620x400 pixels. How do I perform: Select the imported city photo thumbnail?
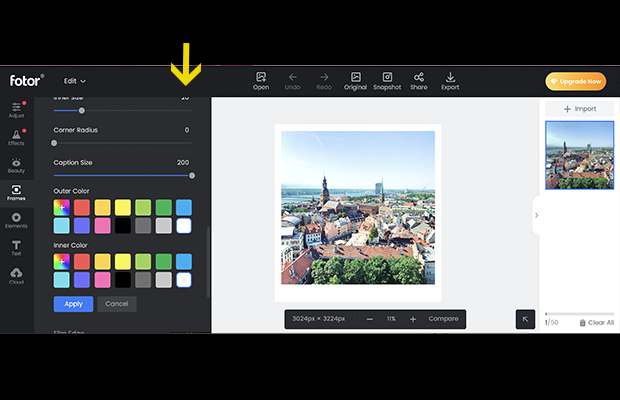coord(579,155)
